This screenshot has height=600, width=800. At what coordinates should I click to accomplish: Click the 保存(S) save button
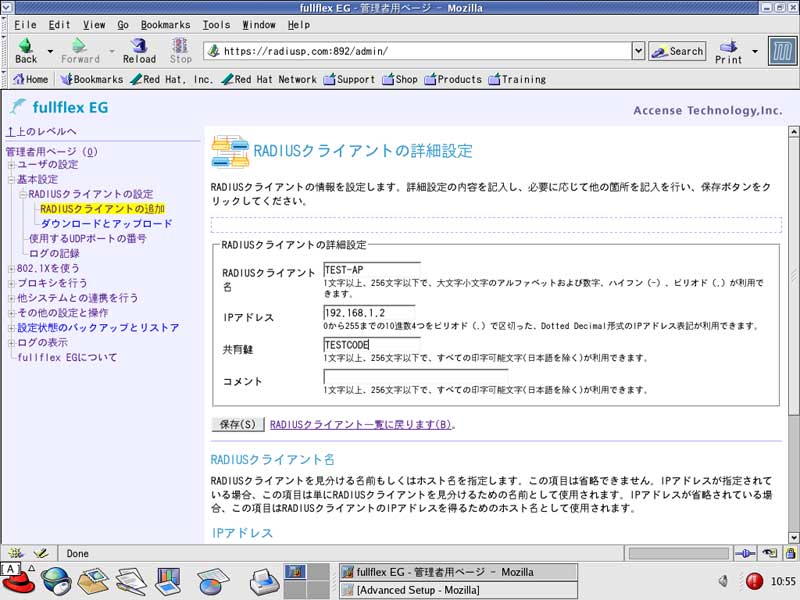(238, 424)
